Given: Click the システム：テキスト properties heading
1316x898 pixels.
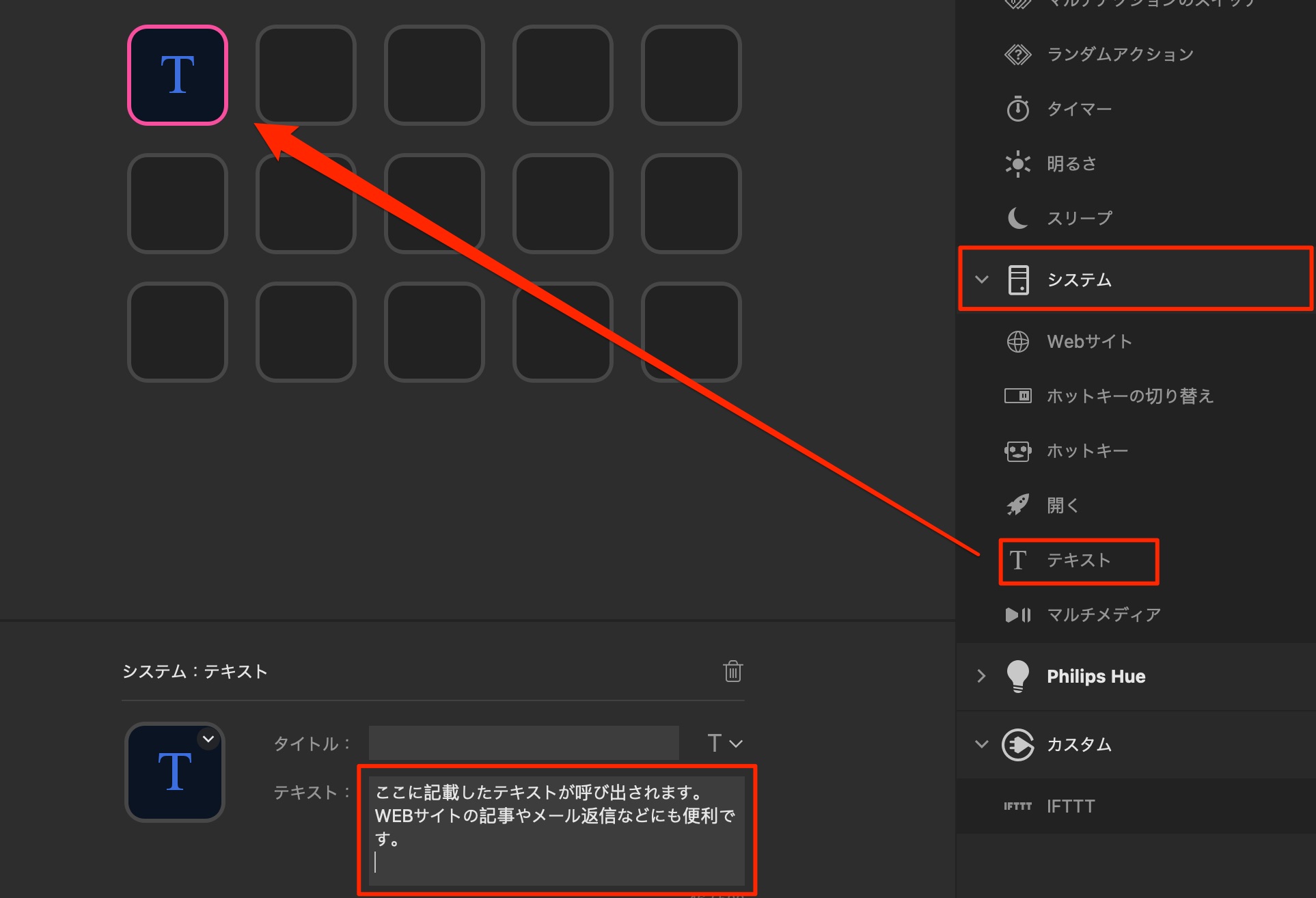Looking at the screenshot, I should coord(195,671).
